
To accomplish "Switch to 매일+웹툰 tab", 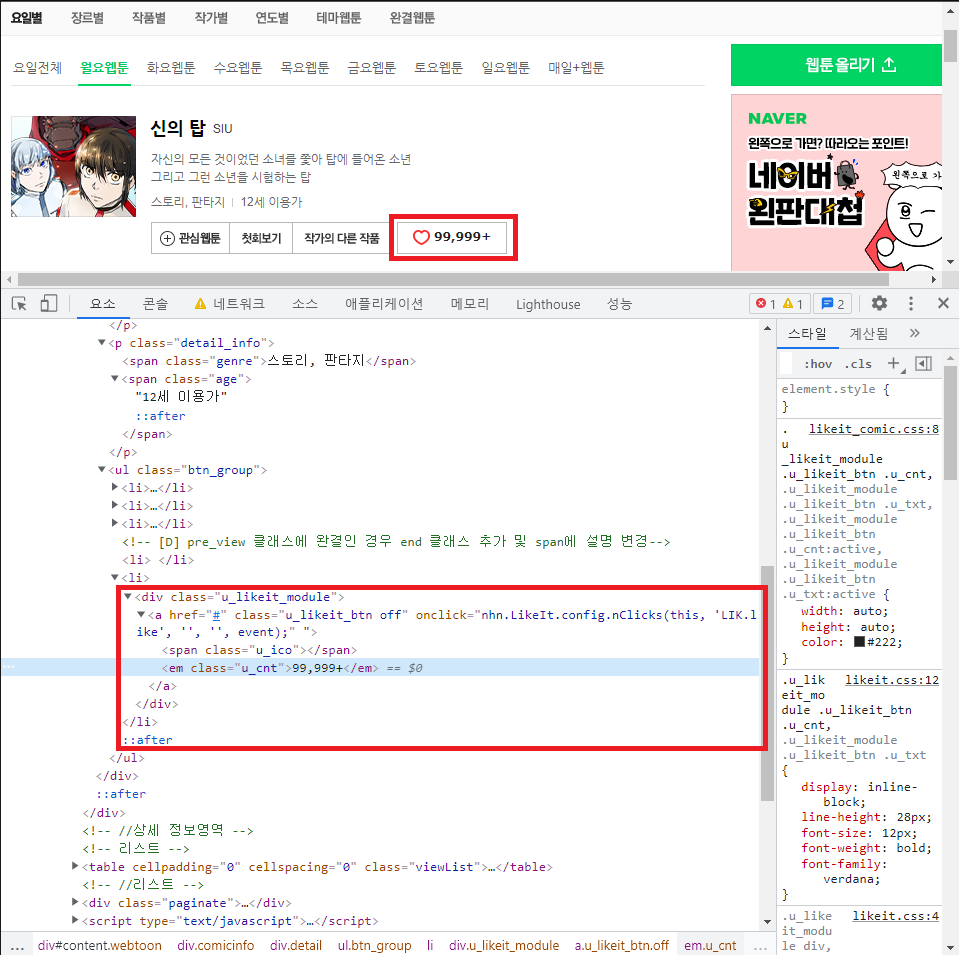I will (576, 67).
